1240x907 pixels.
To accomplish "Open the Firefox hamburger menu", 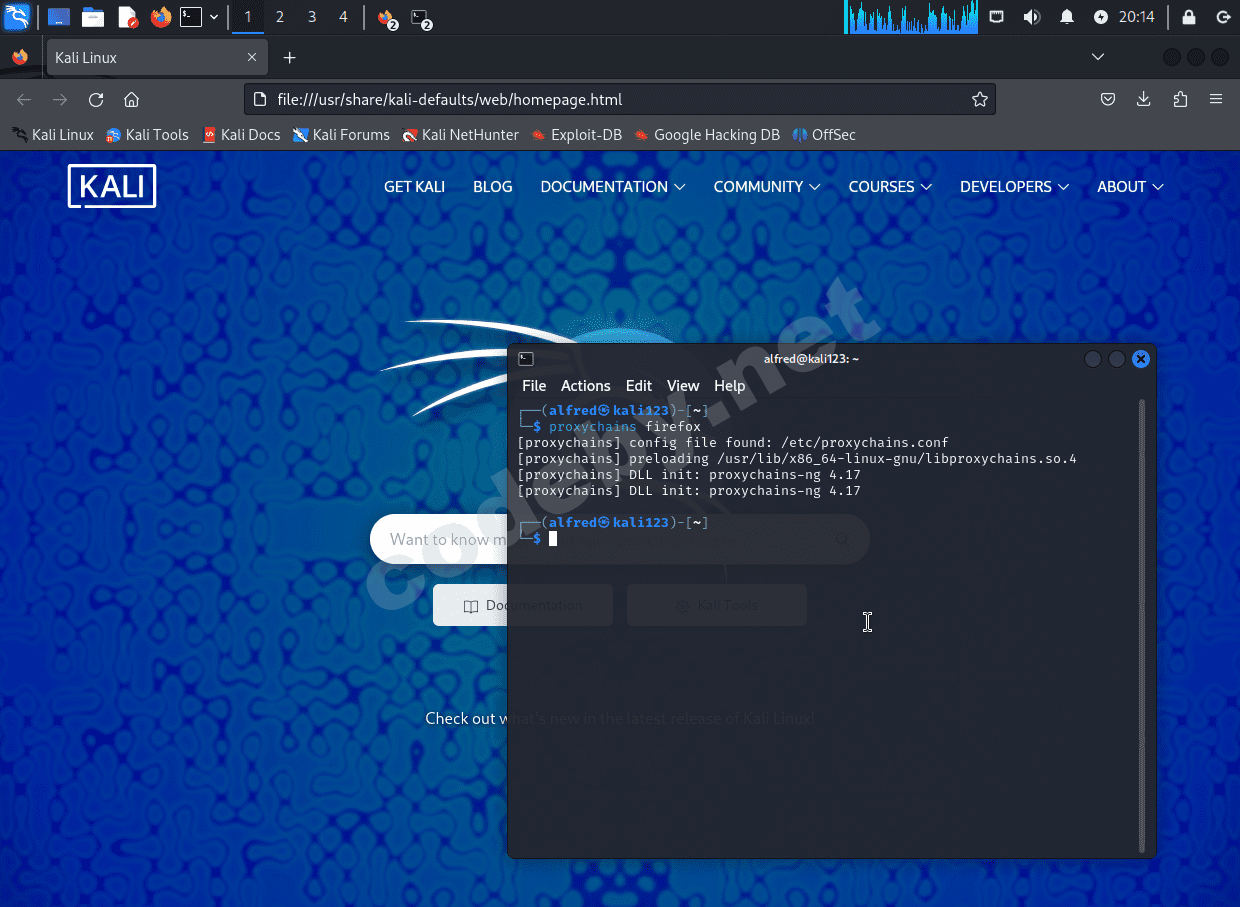I will 1216,99.
